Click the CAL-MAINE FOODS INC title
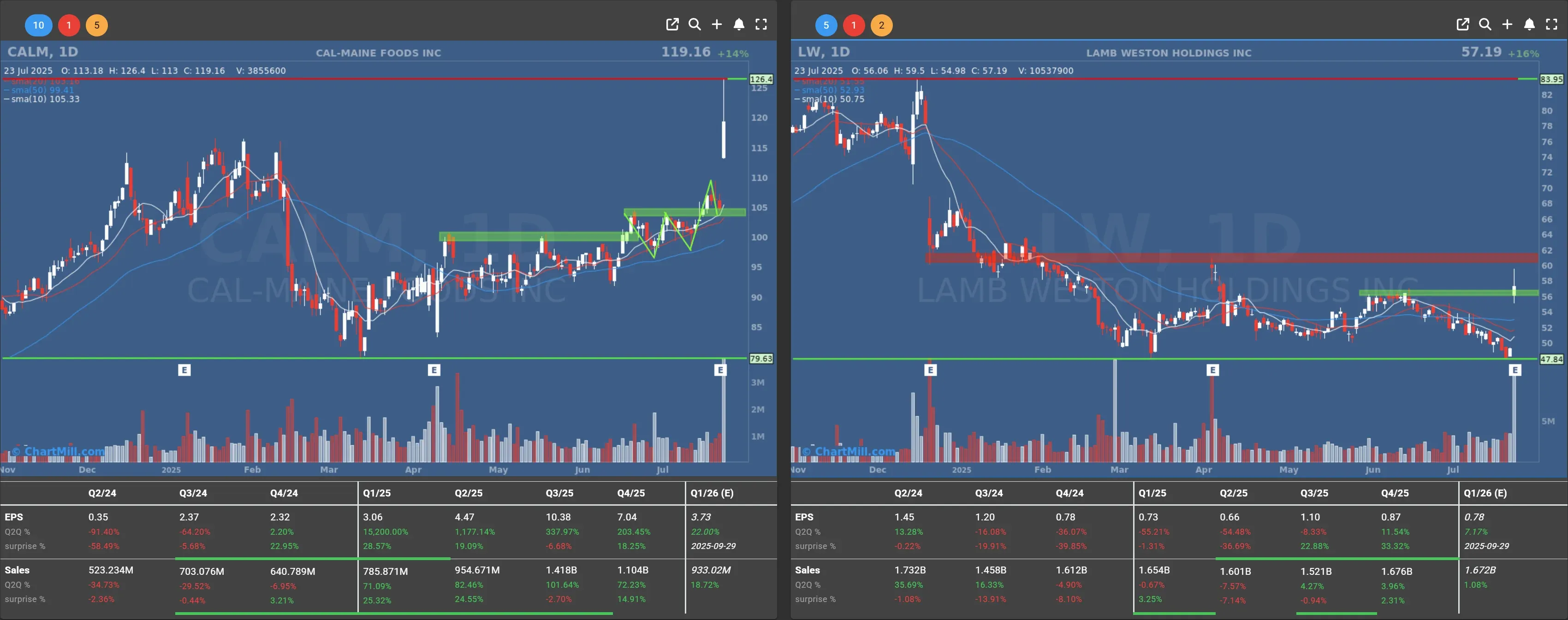1568x620 pixels. pyautogui.click(x=378, y=53)
